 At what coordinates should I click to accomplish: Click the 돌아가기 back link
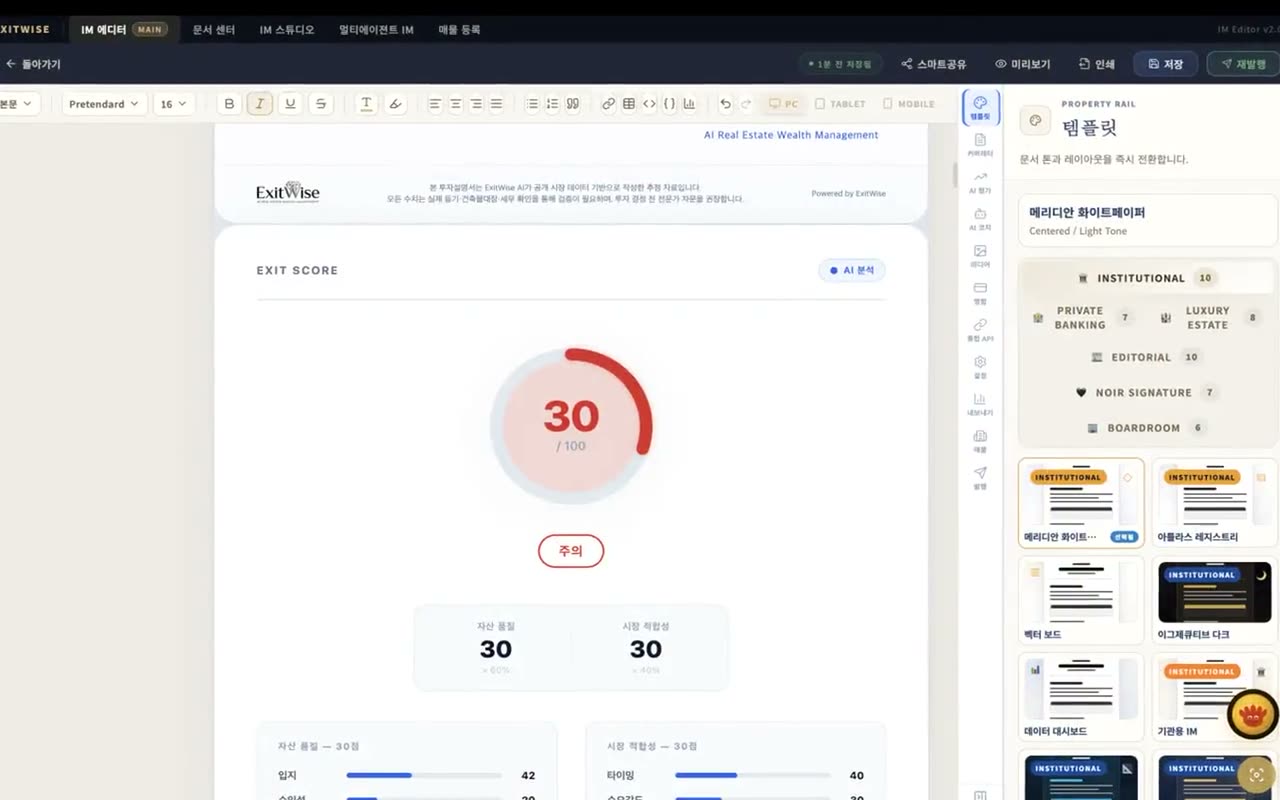tap(33, 64)
